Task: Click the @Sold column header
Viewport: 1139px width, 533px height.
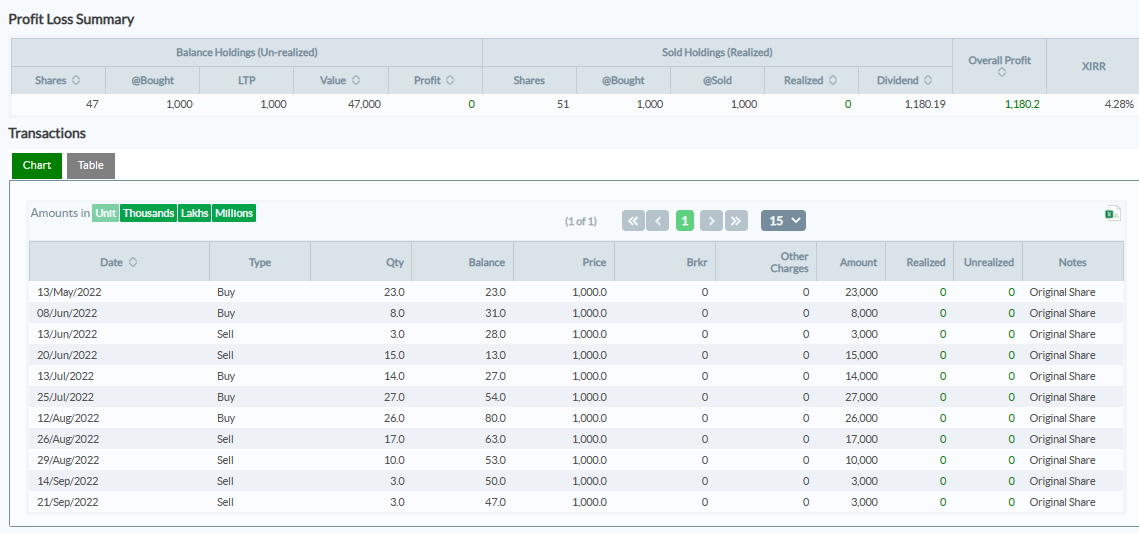Action: coord(717,81)
